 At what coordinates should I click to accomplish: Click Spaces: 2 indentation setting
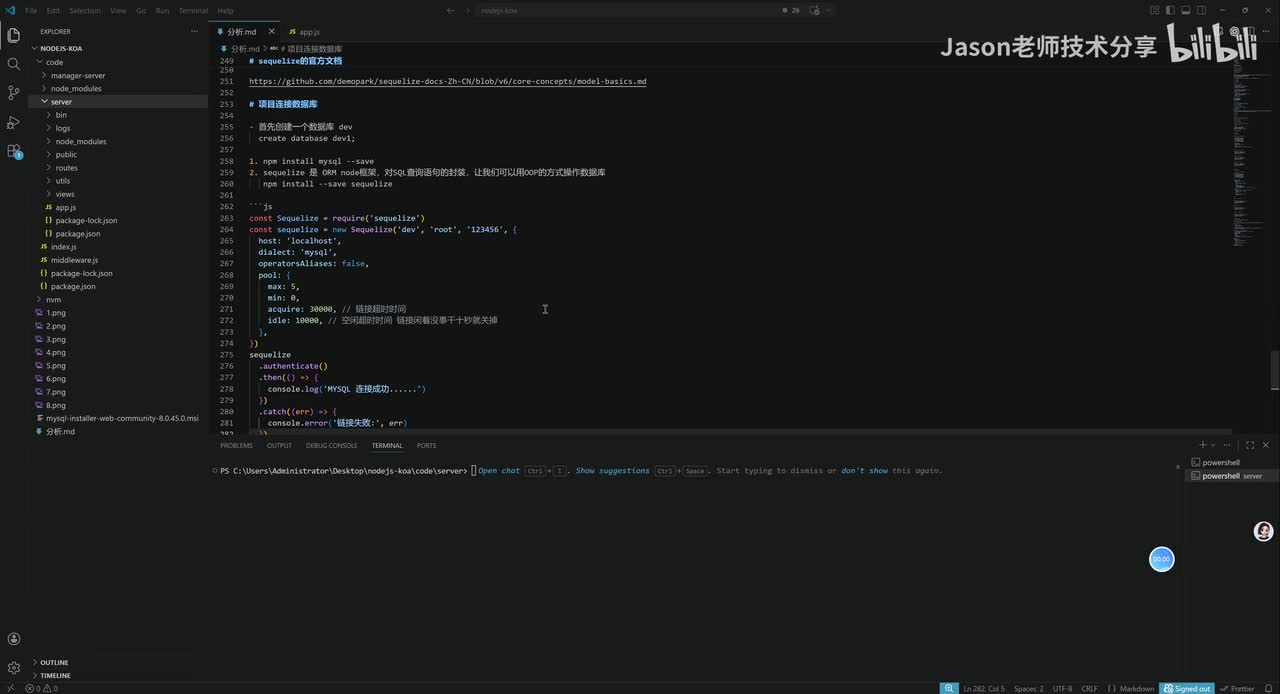point(1028,688)
